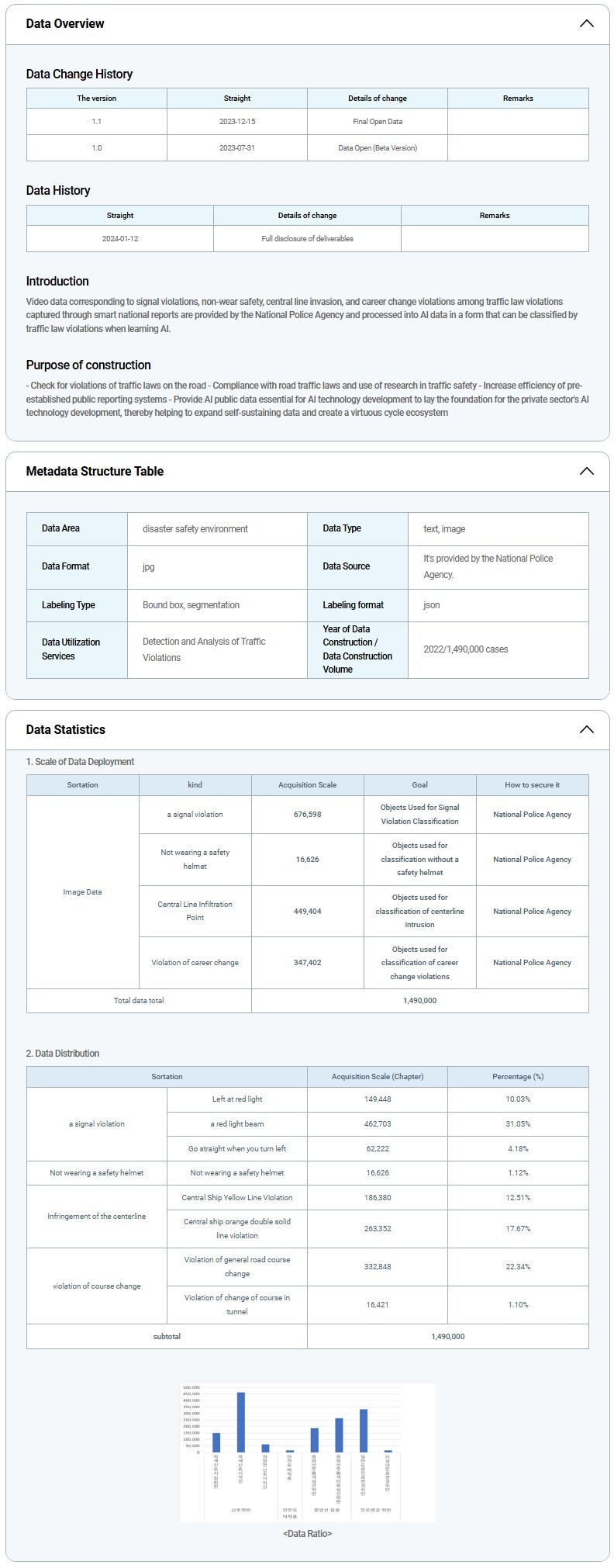Click the 2022/1,490,000 cases value
The image size is (614, 1568).
click(x=466, y=649)
